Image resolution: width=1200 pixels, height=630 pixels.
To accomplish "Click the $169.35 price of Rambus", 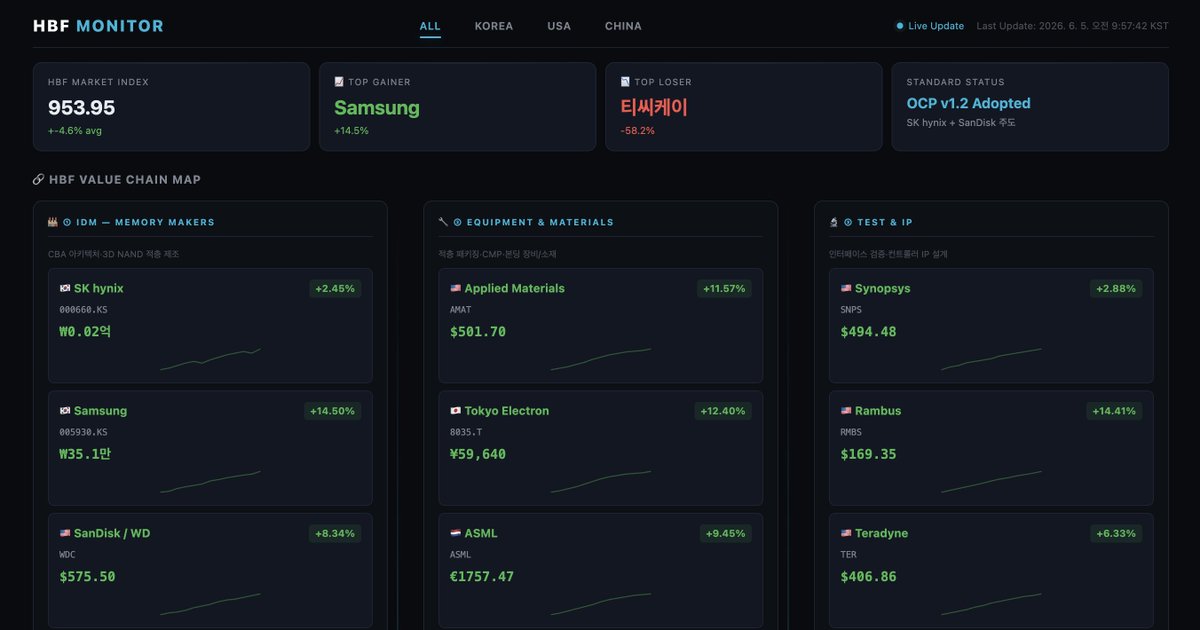I will click(x=869, y=454).
